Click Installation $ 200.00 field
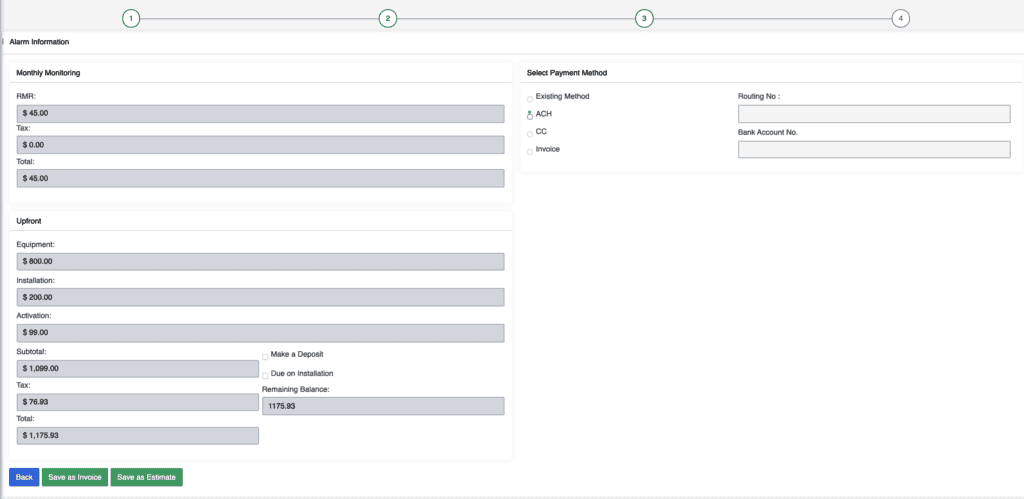The image size is (1024, 499). [261, 297]
